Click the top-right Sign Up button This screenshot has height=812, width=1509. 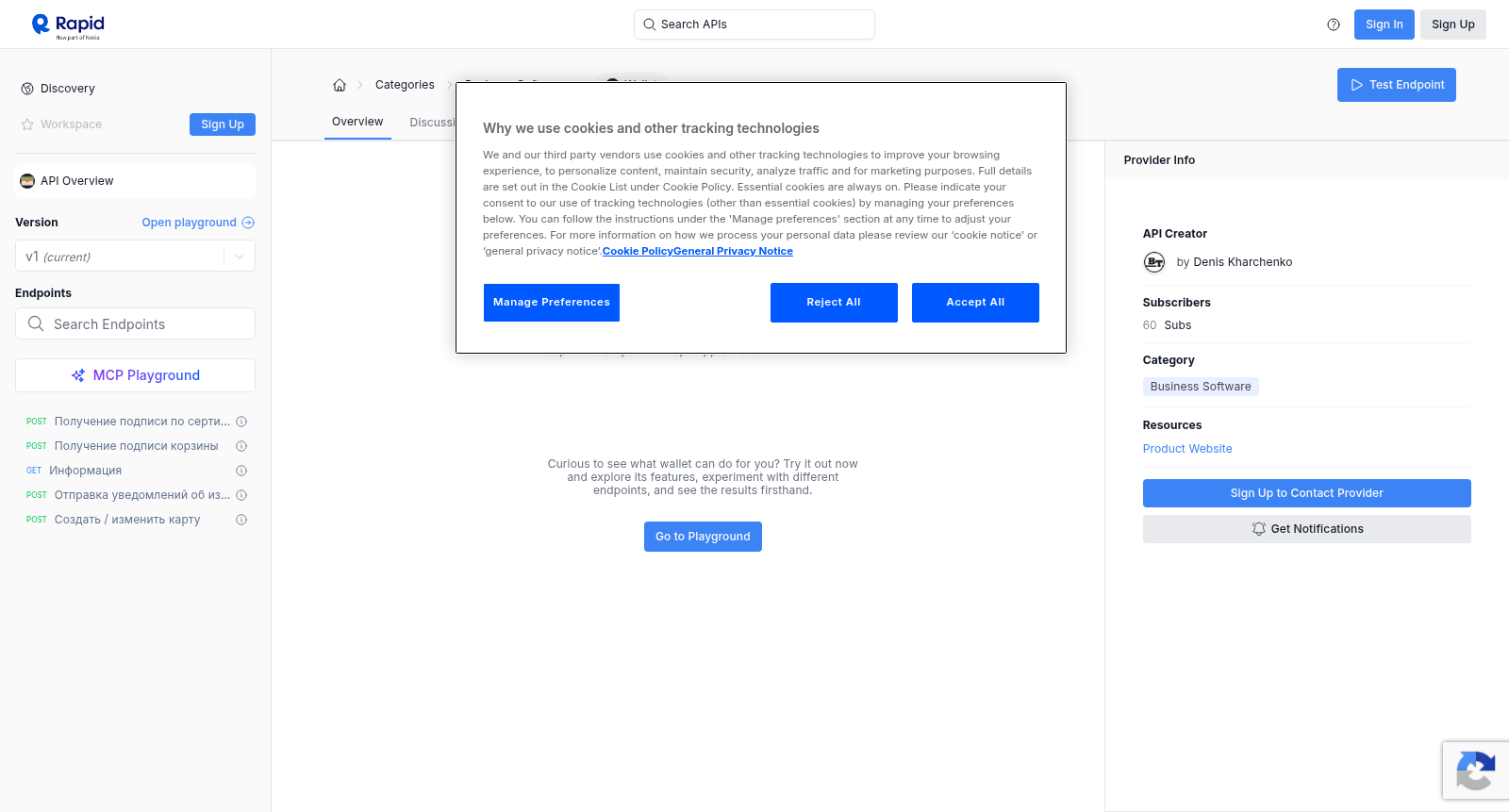click(1452, 25)
